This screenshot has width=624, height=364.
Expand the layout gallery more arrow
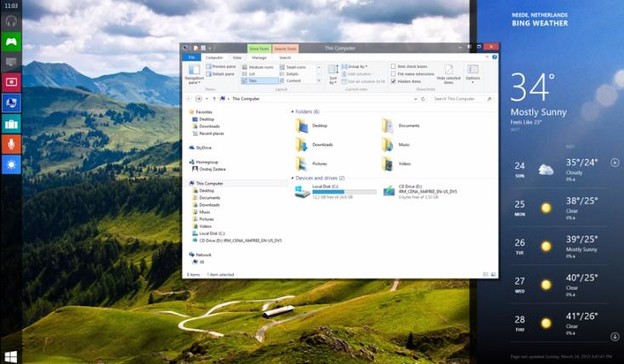click(x=319, y=81)
